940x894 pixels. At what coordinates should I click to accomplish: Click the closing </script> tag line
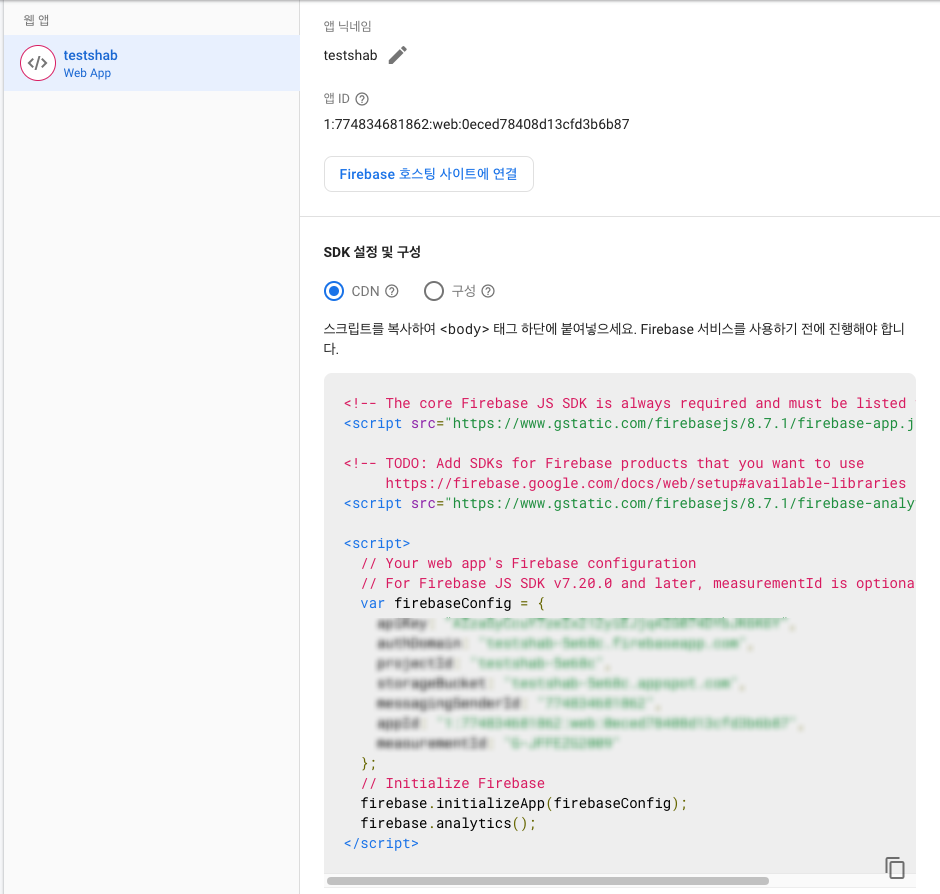(381, 843)
